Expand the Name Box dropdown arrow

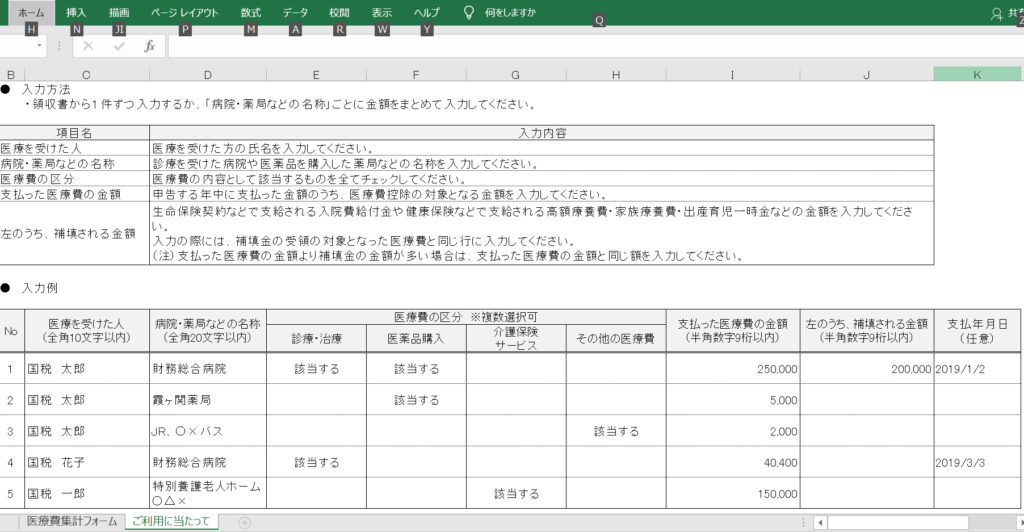[x=40, y=46]
